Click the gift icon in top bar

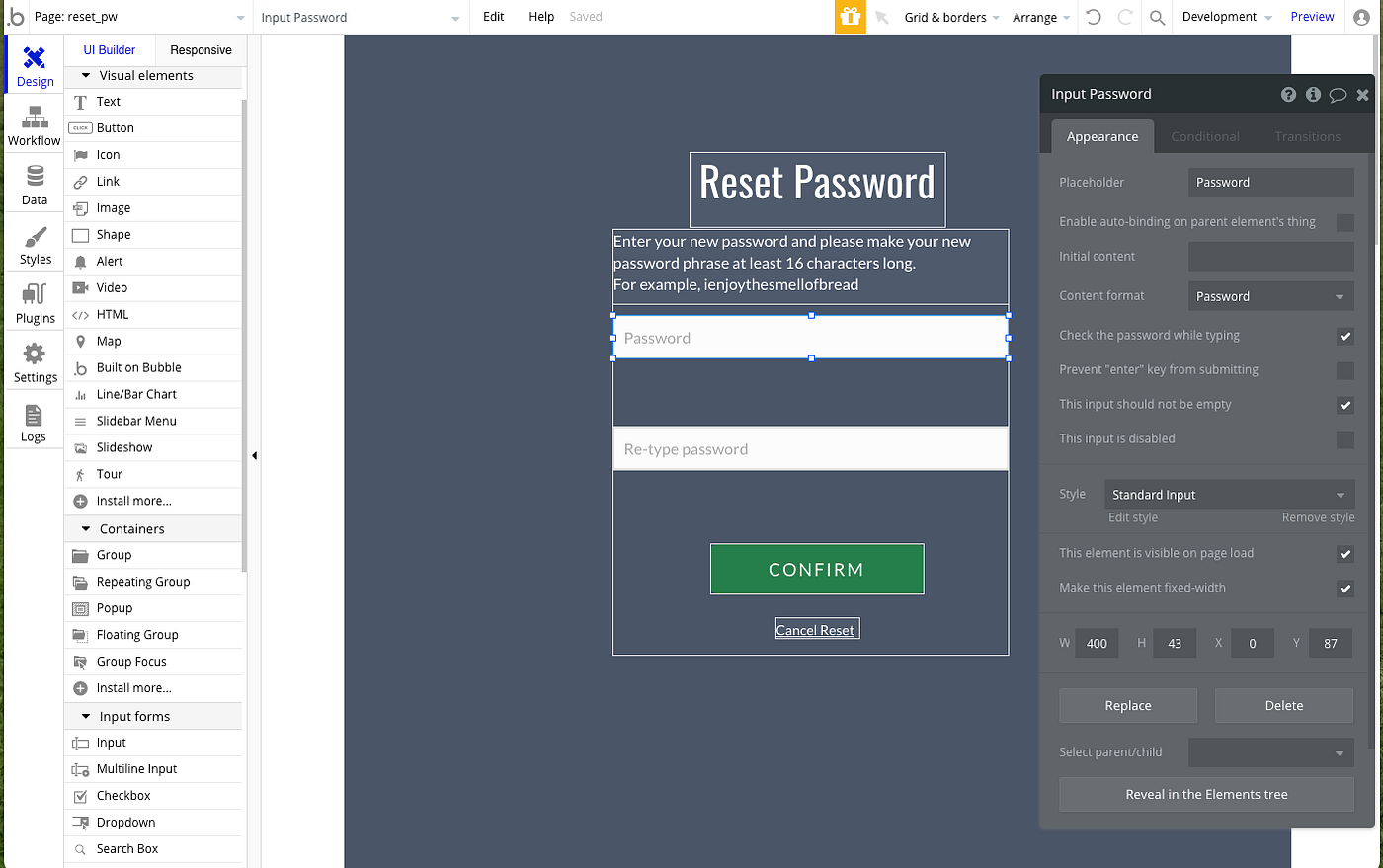850,17
